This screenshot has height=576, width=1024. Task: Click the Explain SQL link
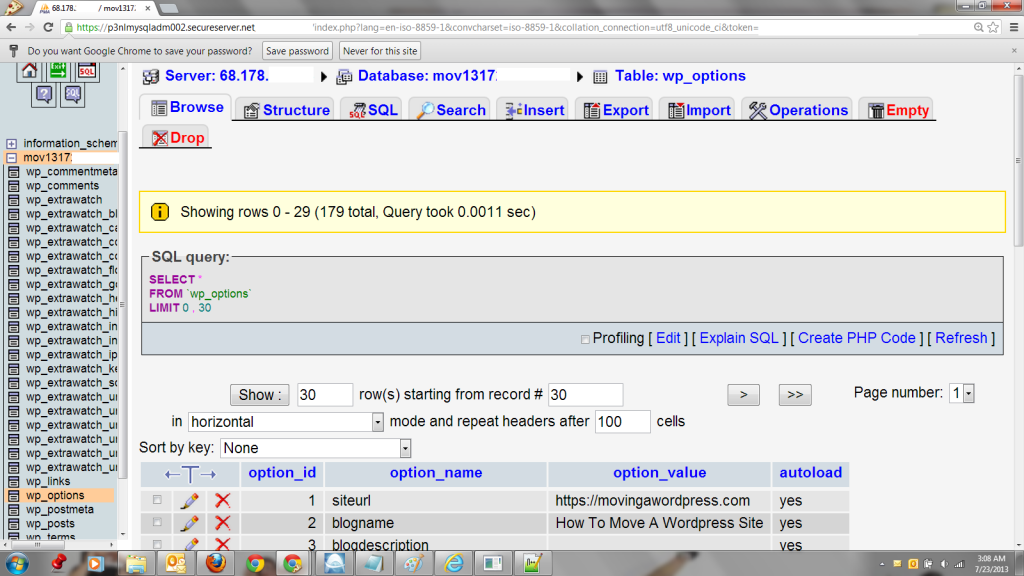click(739, 338)
